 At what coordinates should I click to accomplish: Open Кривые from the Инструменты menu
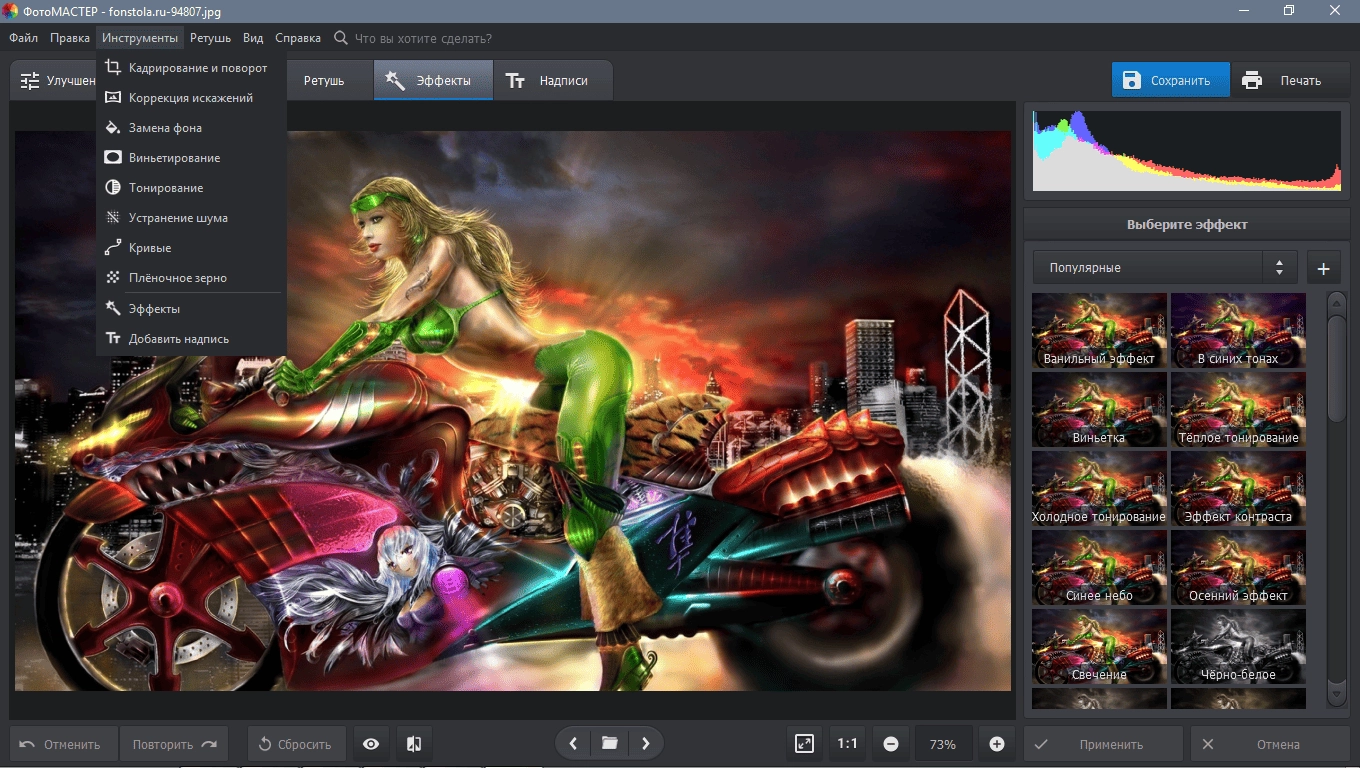point(191,248)
